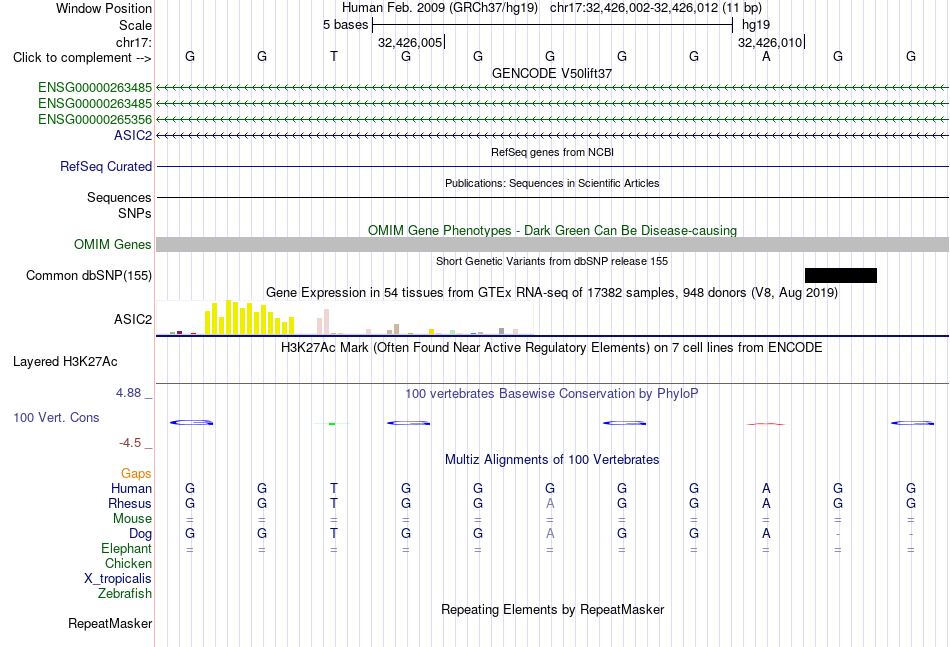
Task: Click the RefSeq Curated track label
Action: (x=106, y=166)
